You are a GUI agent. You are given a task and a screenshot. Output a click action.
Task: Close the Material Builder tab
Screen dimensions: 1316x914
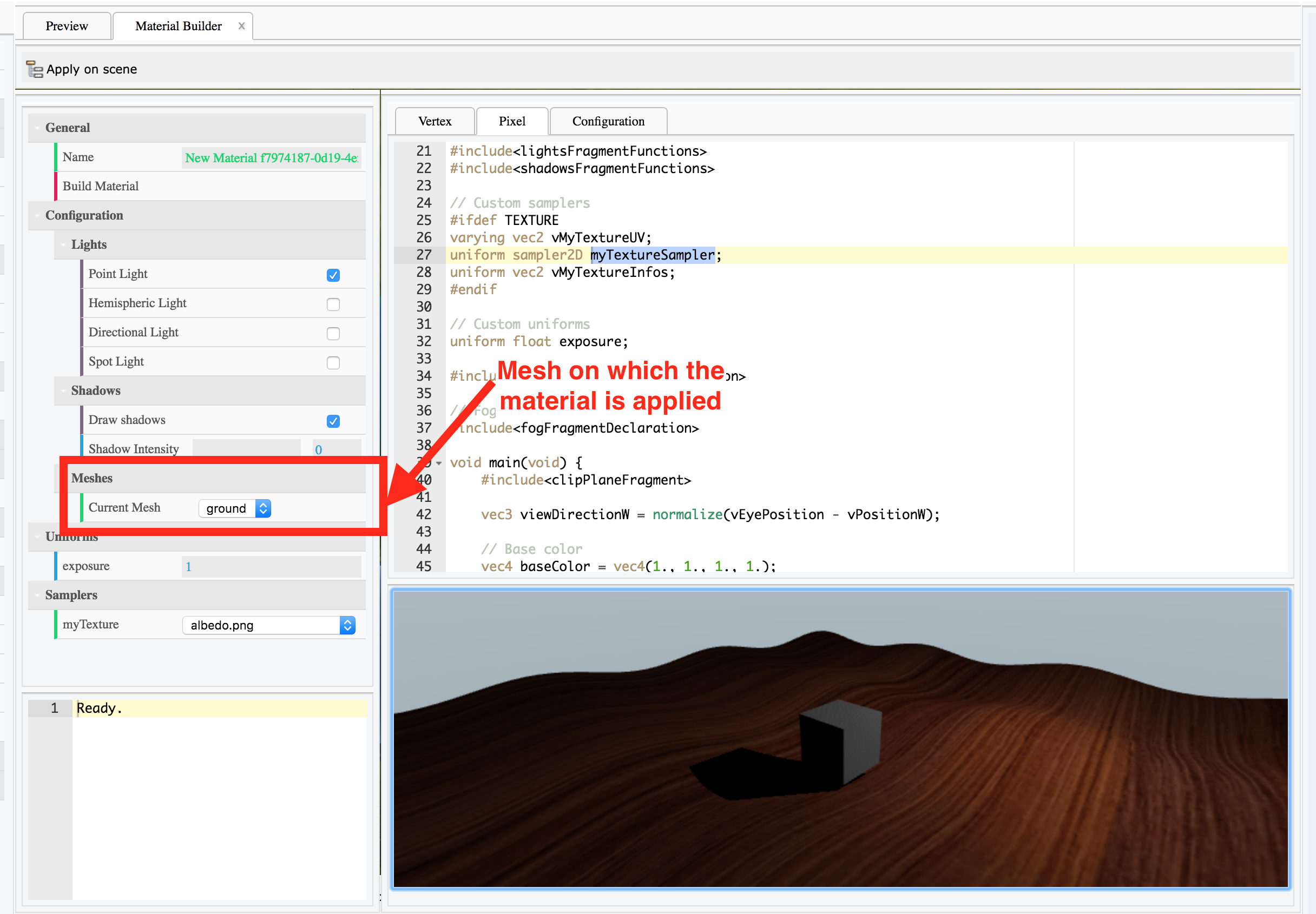click(x=242, y=26)
